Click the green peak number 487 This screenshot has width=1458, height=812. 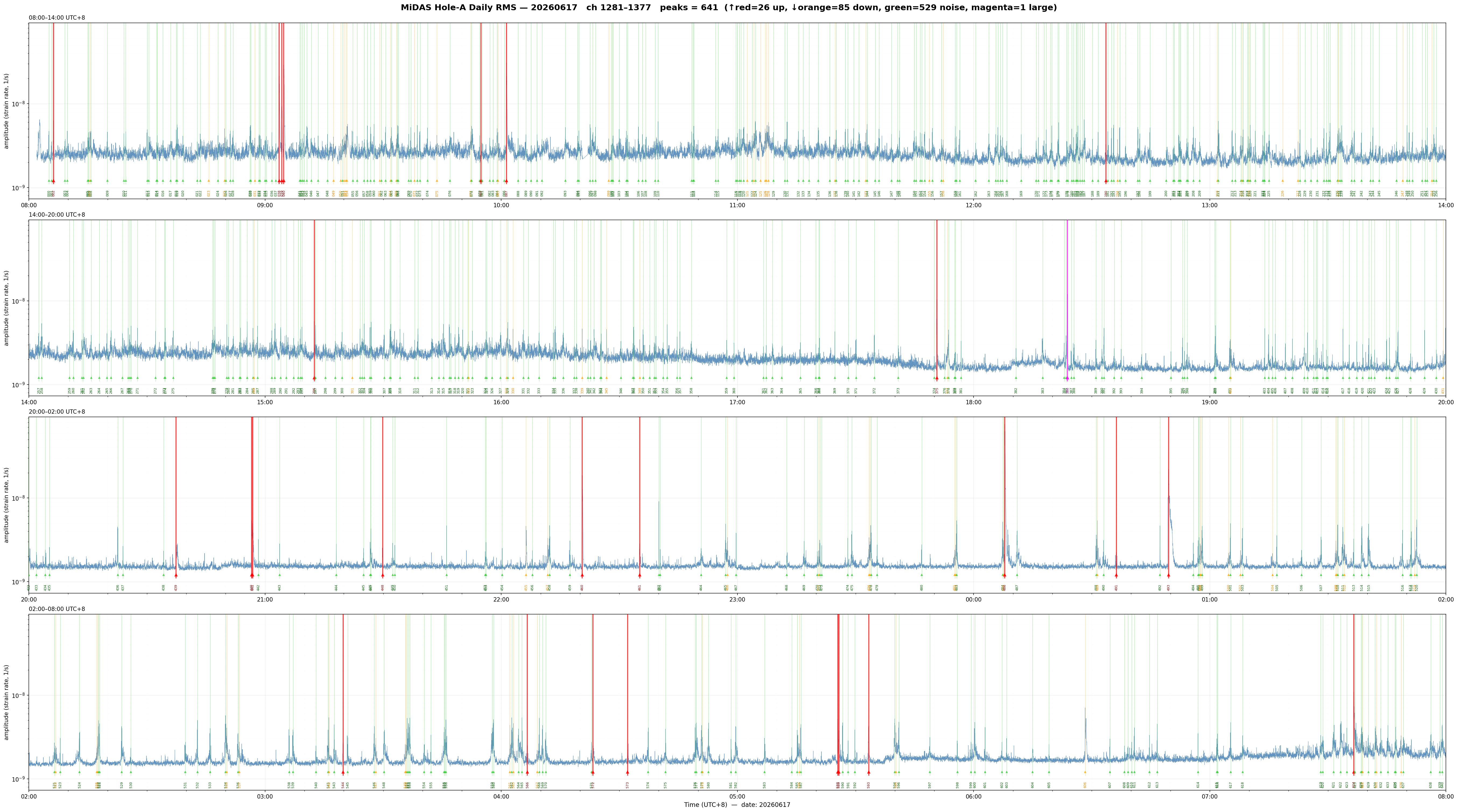tap(1017, 588)
